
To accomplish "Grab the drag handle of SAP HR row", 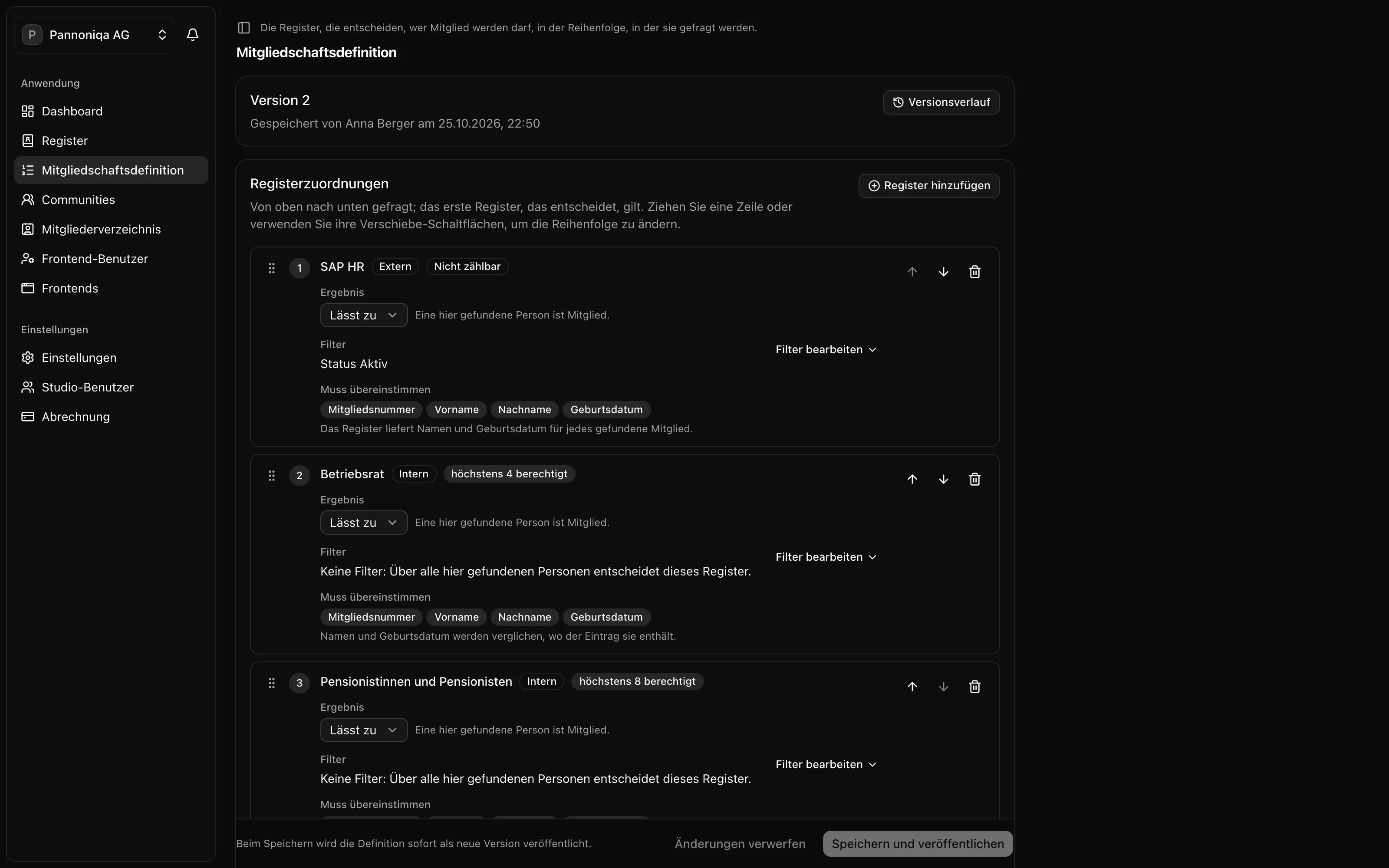I will [271, 268].
